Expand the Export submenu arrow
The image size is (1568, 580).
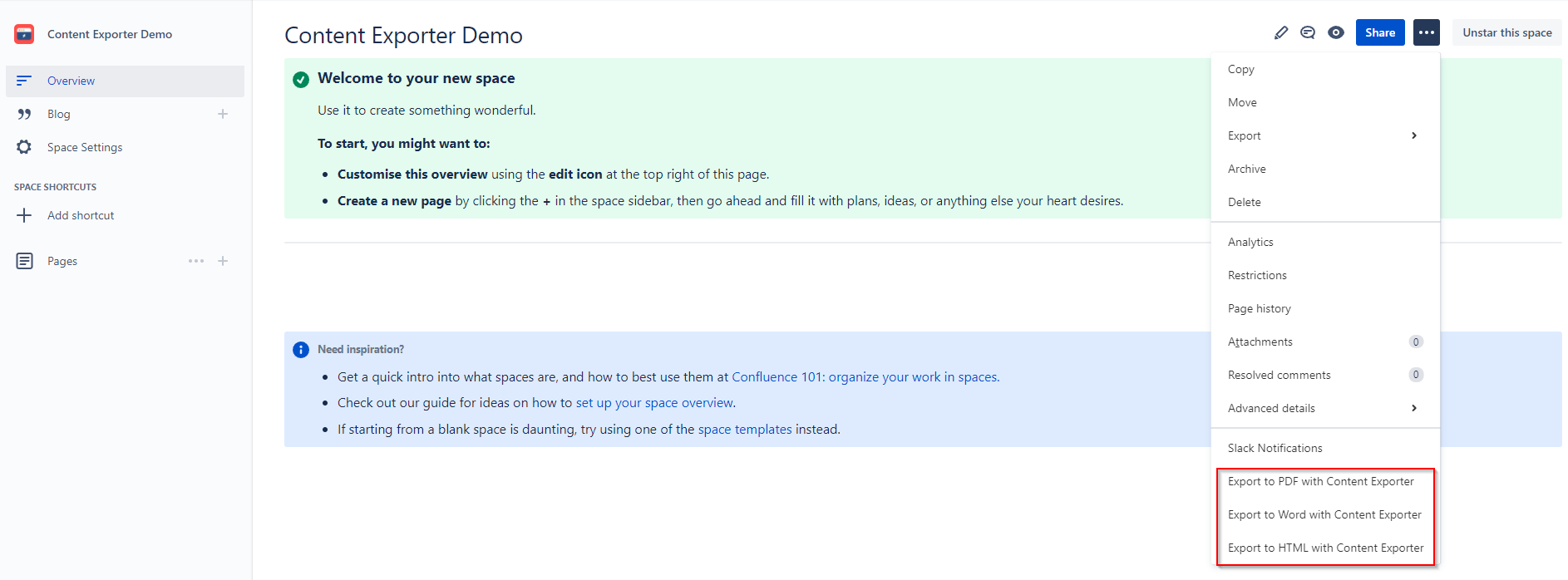[x=1414, y=135]
